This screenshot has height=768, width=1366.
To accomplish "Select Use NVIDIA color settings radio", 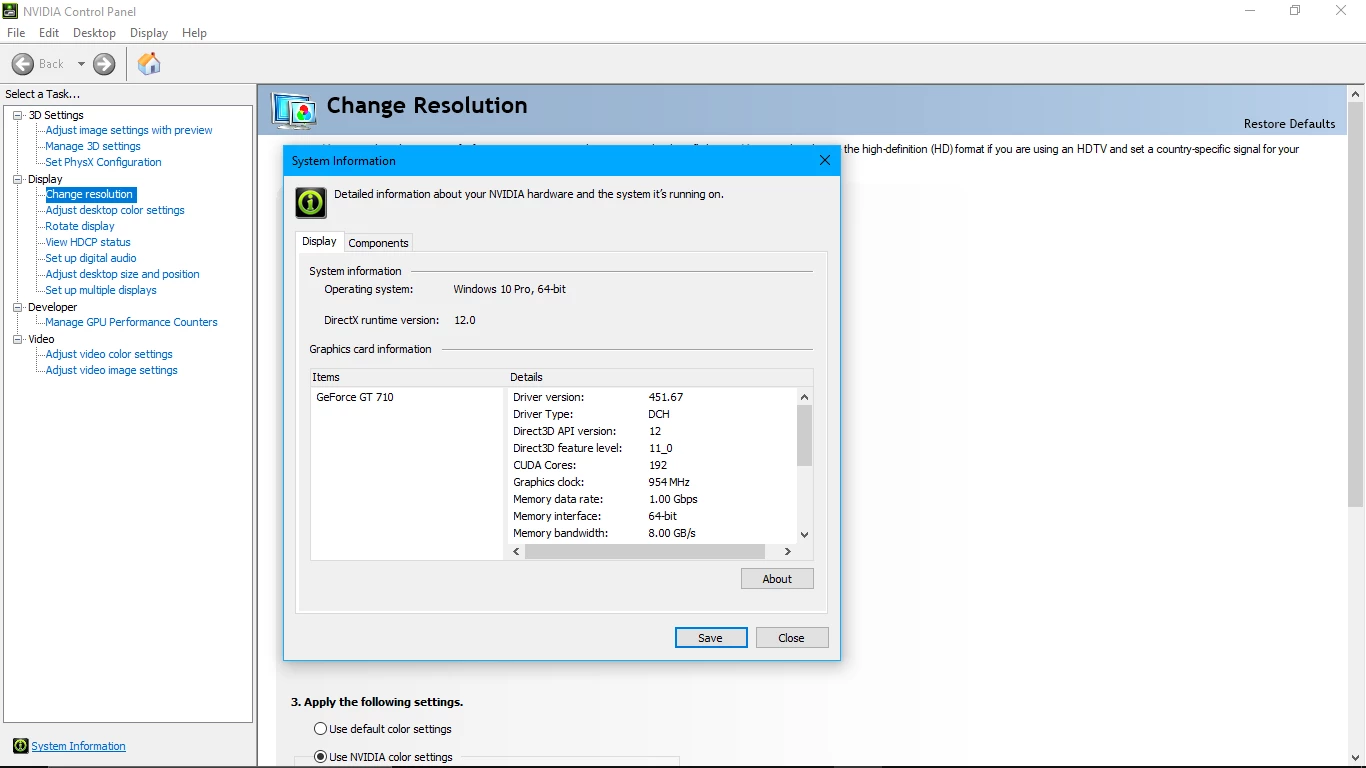I will (320, 757).
